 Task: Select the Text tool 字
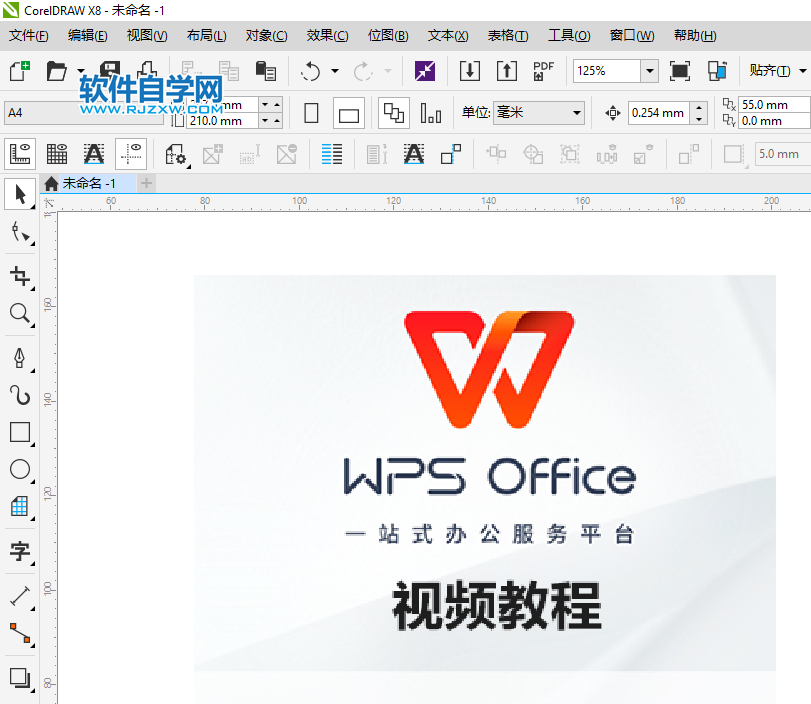[x=20, y=551]
